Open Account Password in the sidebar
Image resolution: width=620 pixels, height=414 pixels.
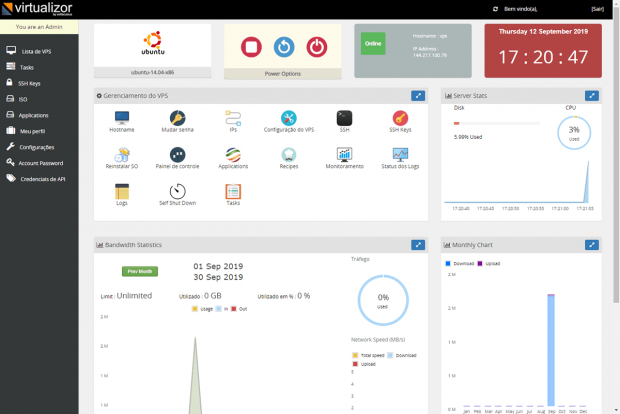[40, 163]
